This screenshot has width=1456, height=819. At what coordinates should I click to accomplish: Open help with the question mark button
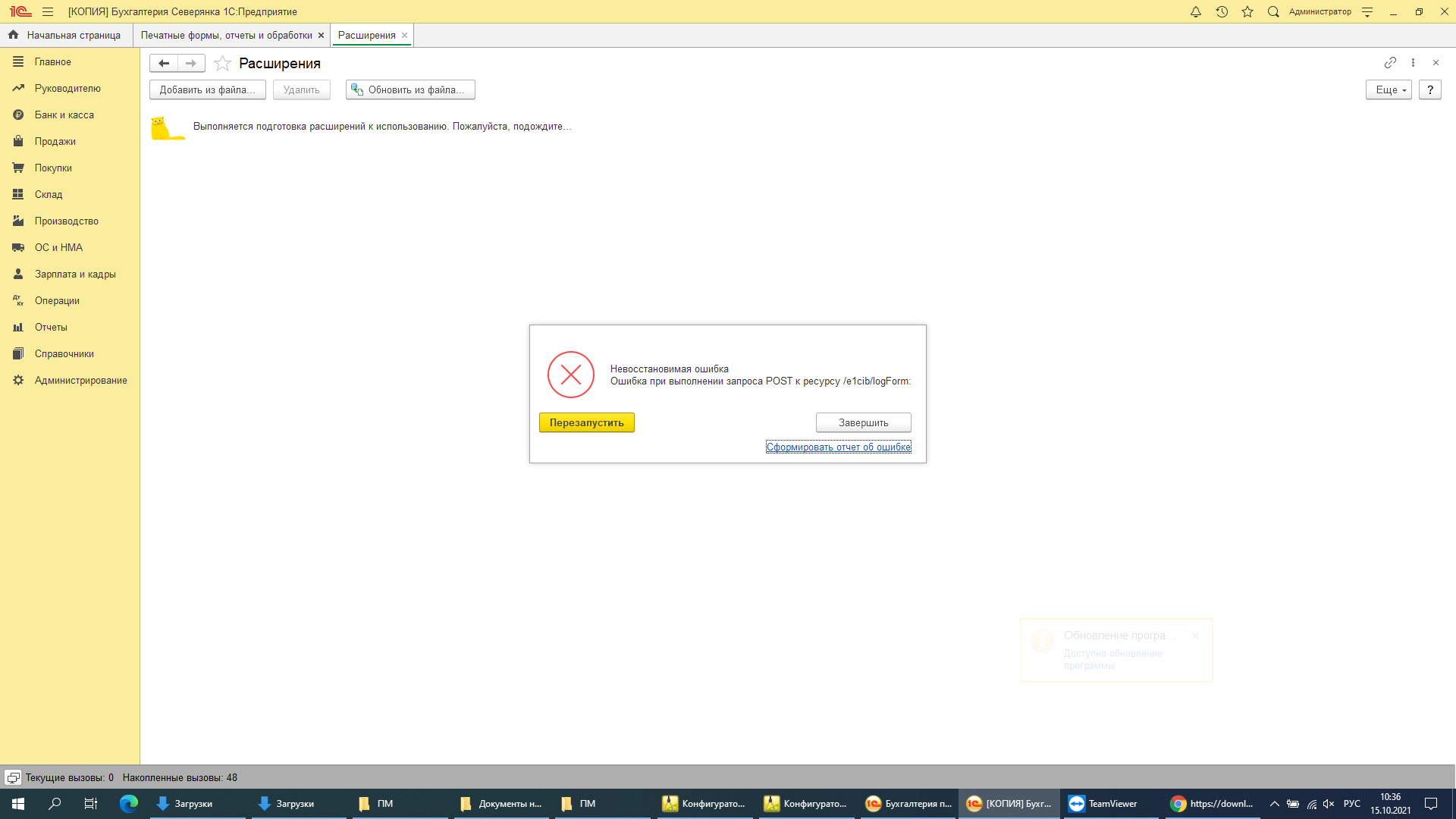click(1430, 89)
